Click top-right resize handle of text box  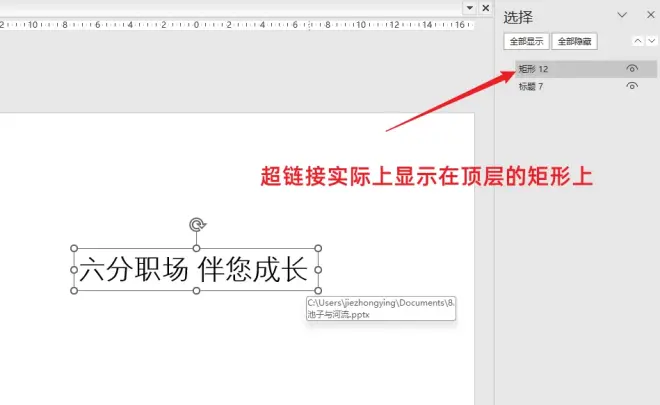318,248
